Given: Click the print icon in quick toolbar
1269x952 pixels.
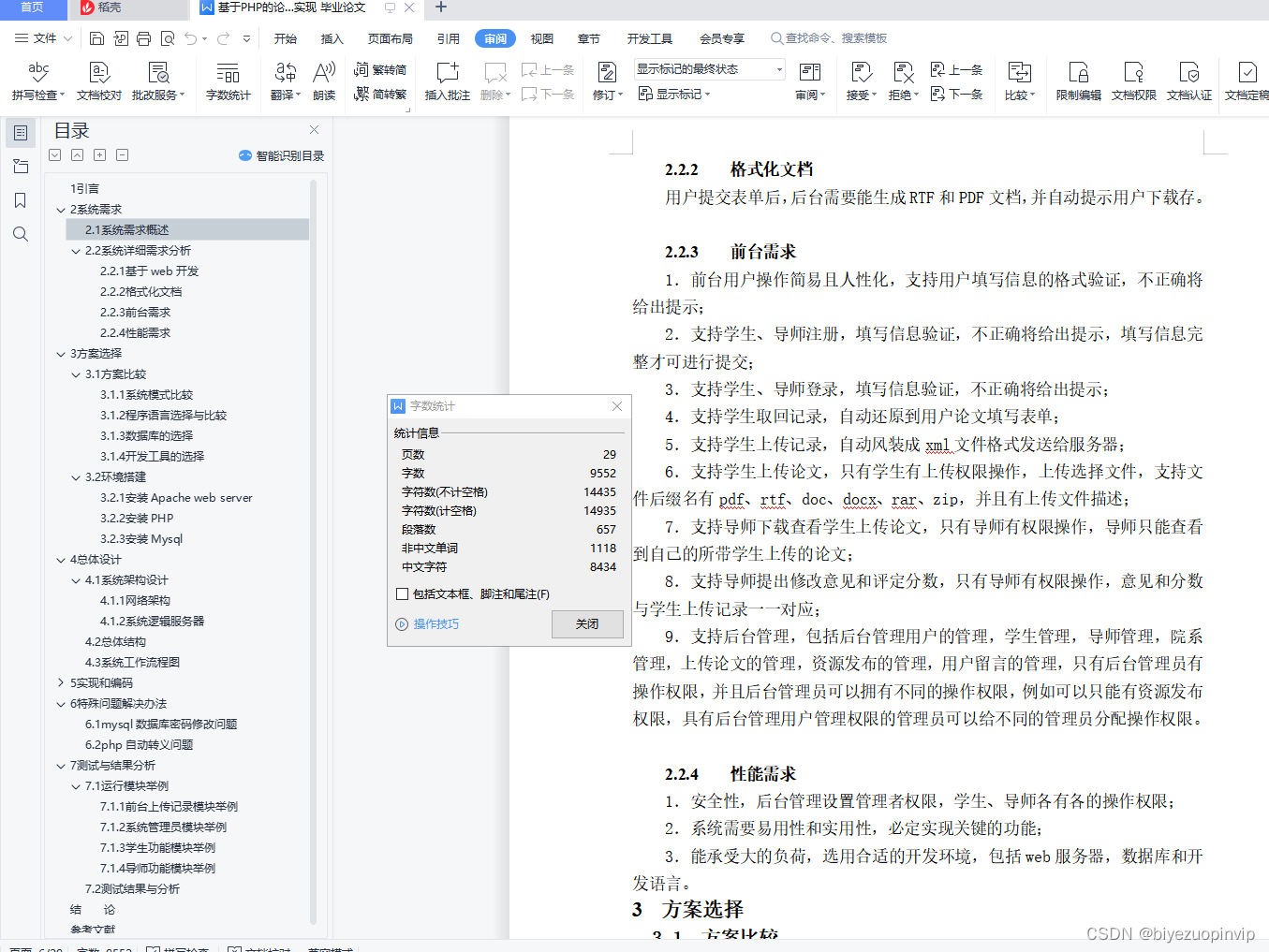Looking at the screenshot, I should [x=143, y=38].
